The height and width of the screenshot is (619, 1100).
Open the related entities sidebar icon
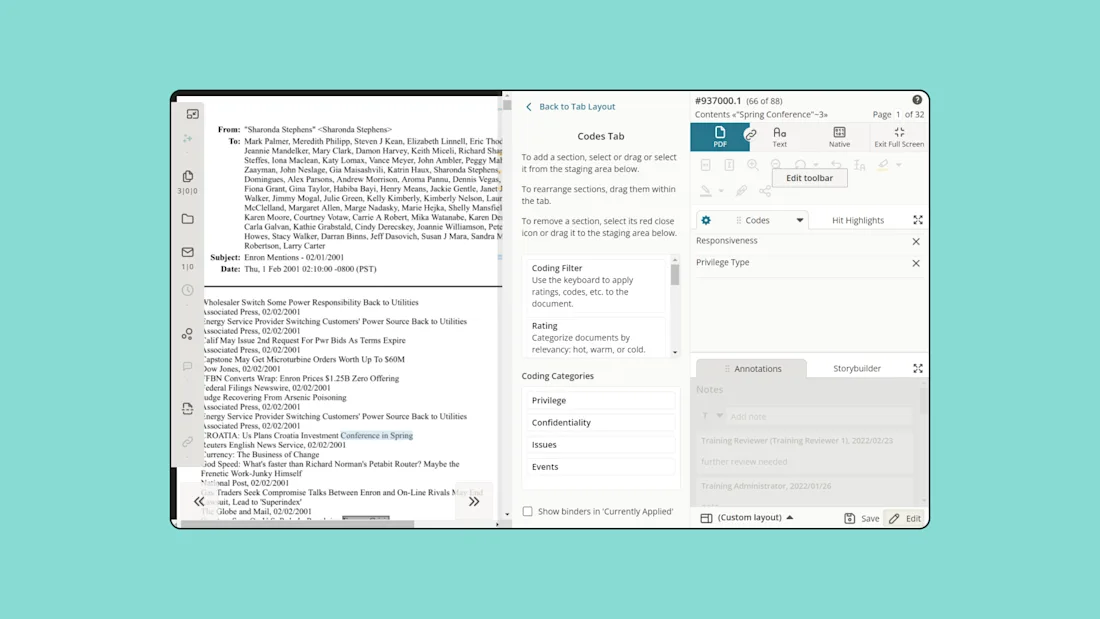pos(187,334)
